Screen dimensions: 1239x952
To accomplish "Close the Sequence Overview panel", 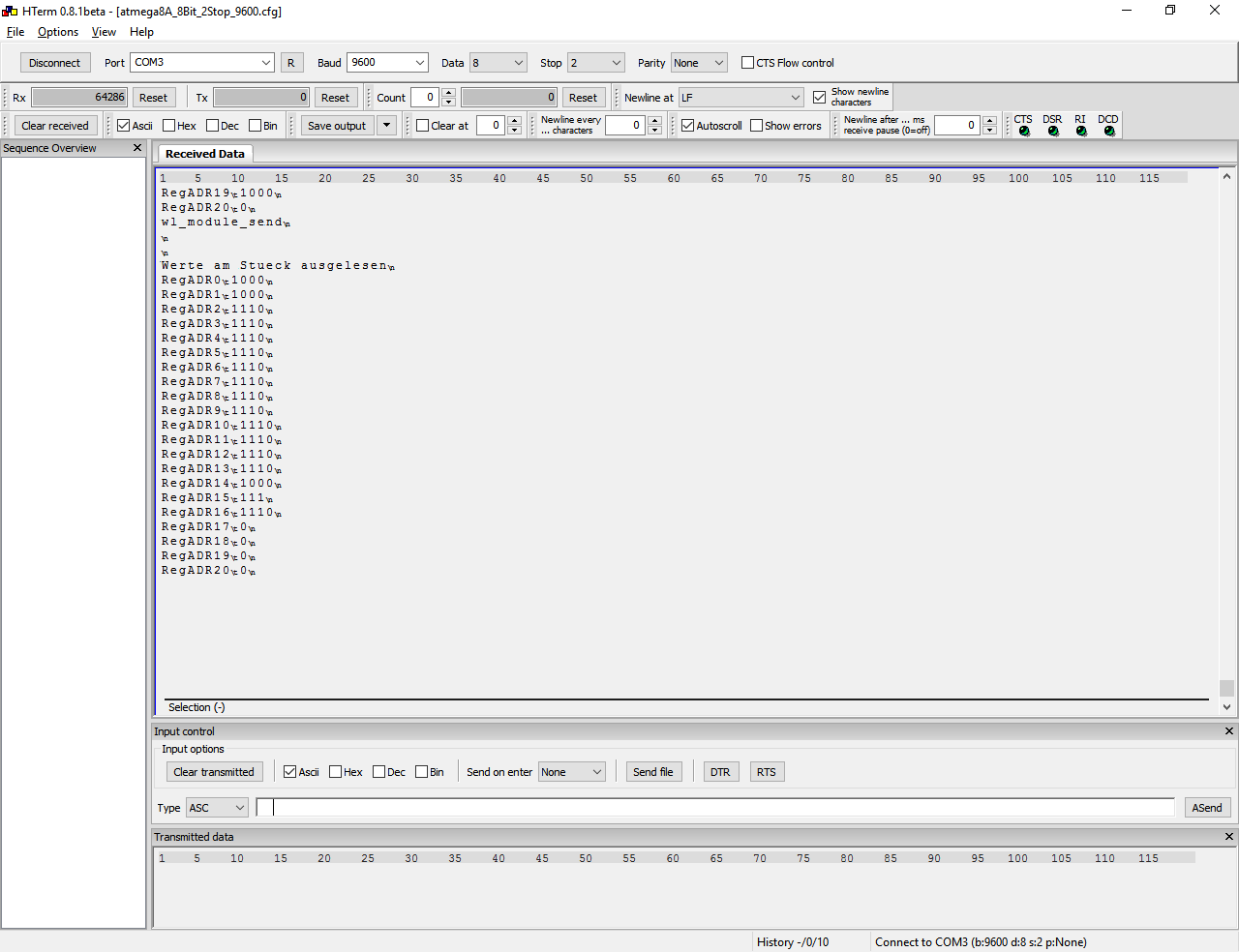I will coord(137,148).
